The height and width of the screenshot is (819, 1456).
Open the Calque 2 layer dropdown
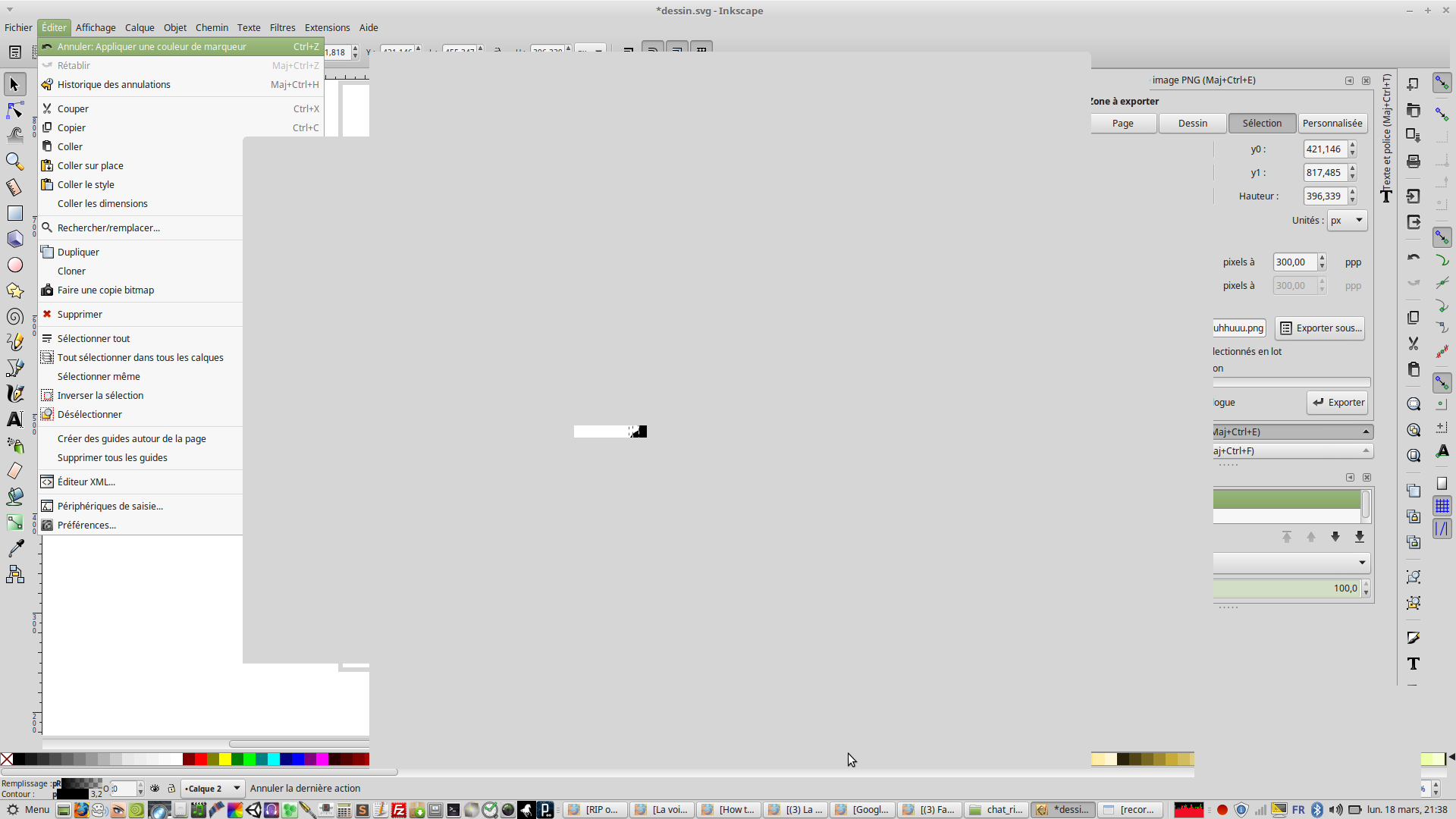pos(212,789)
